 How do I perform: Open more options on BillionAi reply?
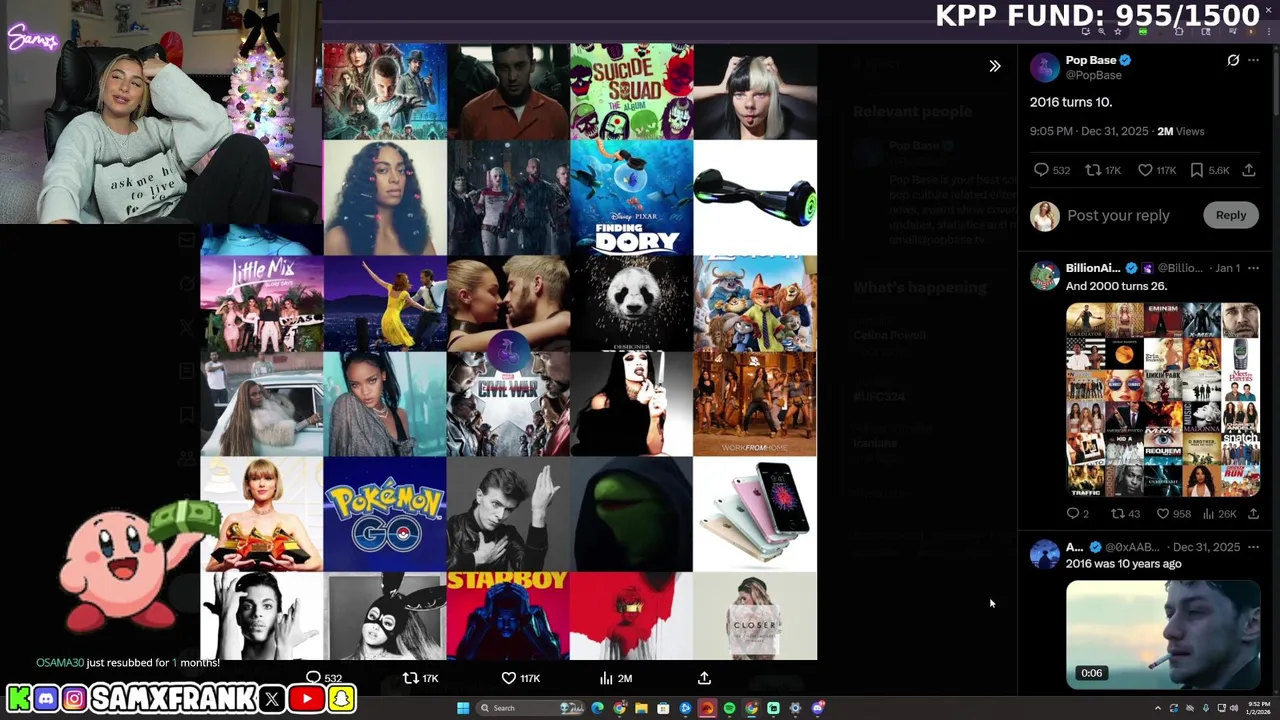coord(1254,268)
